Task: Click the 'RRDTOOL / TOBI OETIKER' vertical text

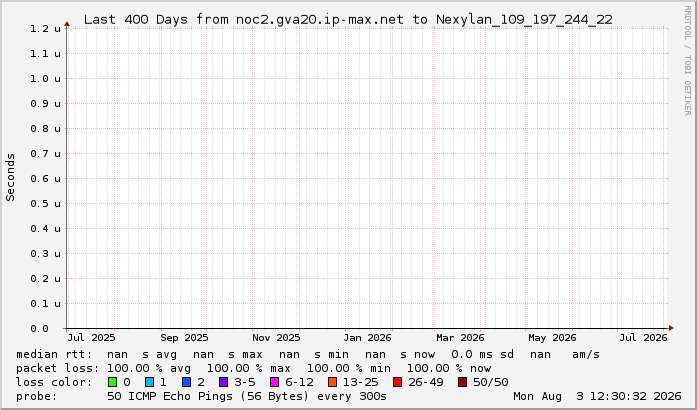Action: click(x=687, y=60)
